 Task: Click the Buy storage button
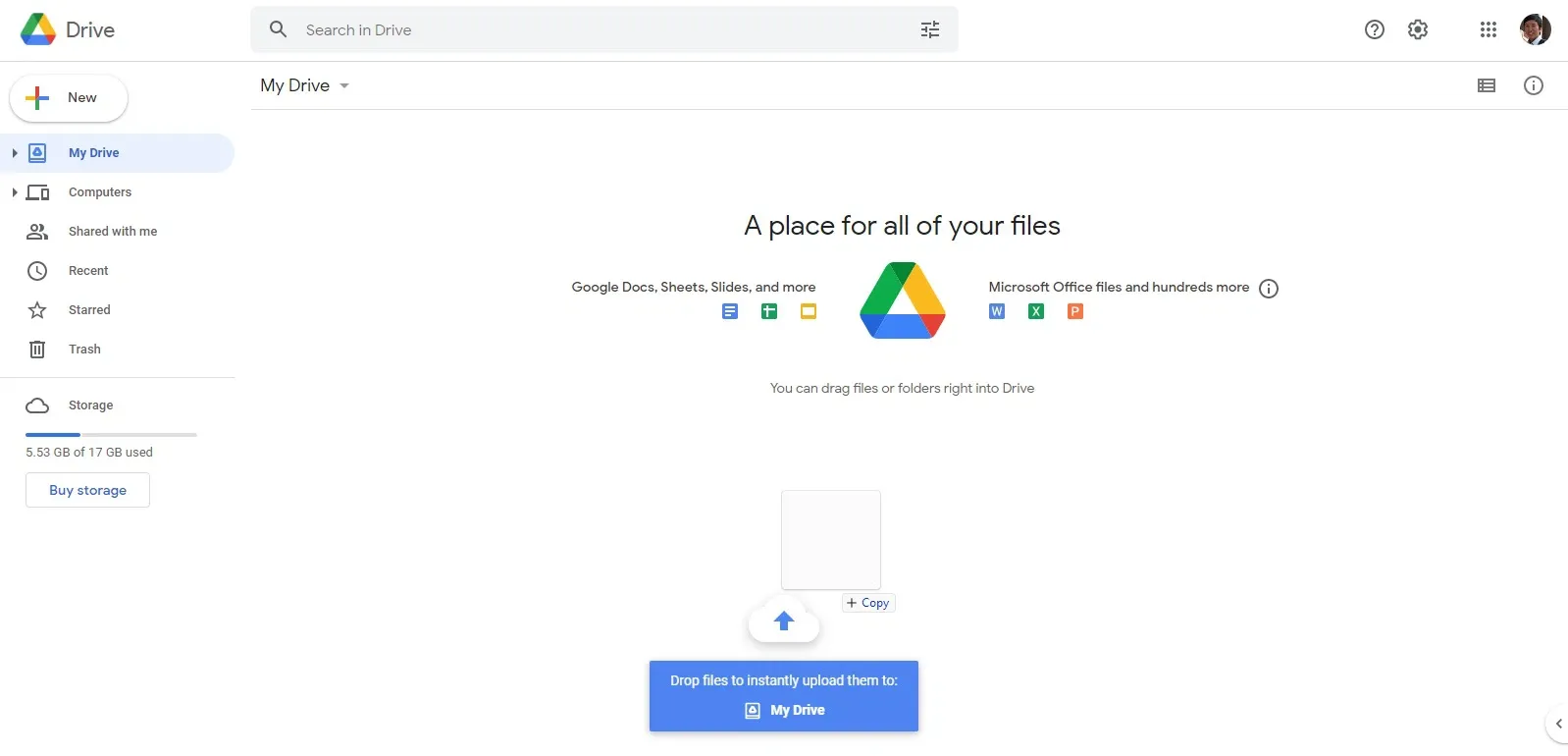click(x=87, y=490)
